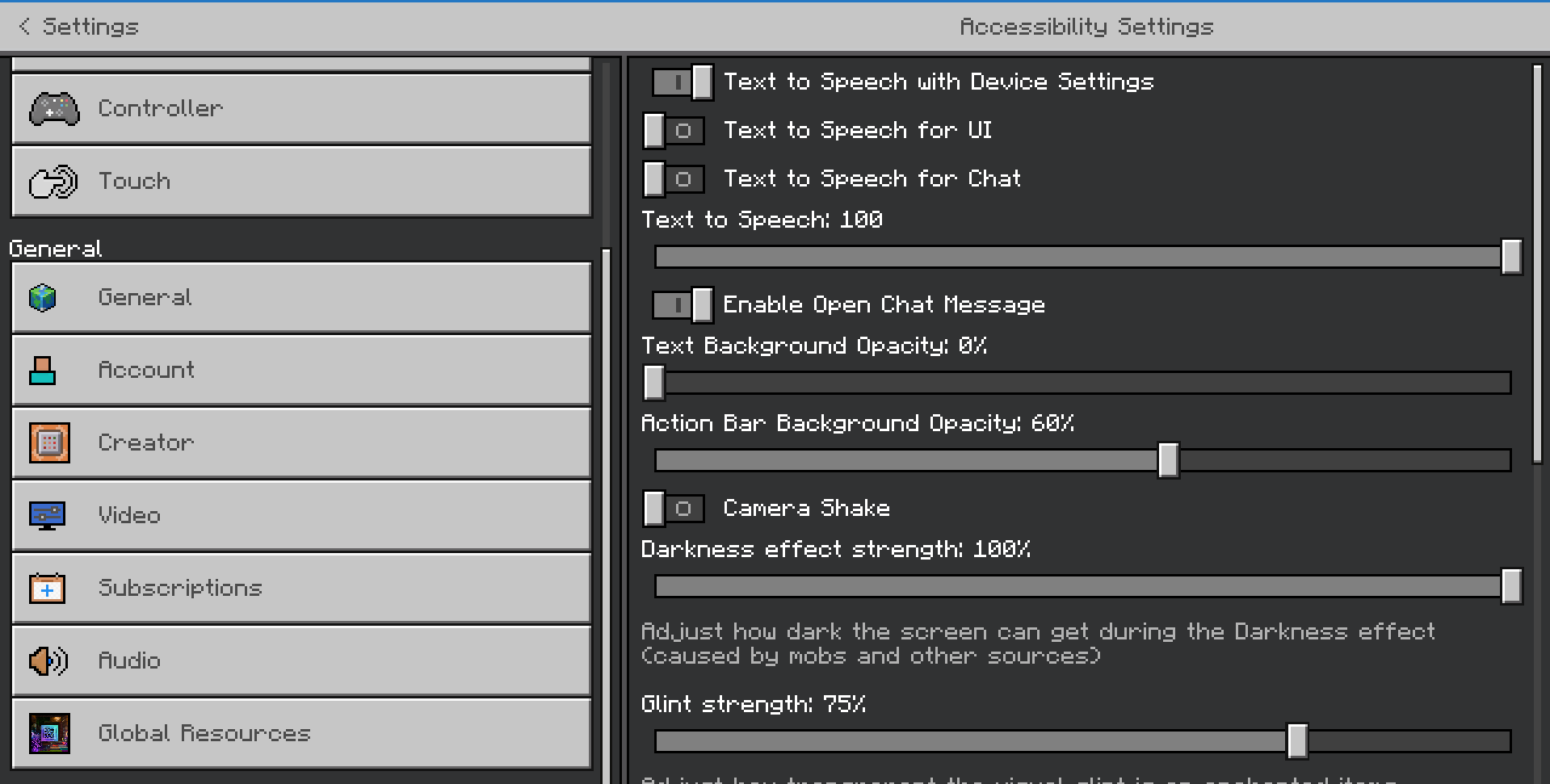1550x784 pixels.
Task: Click the Creator command block icon
Action: [49, 442]
